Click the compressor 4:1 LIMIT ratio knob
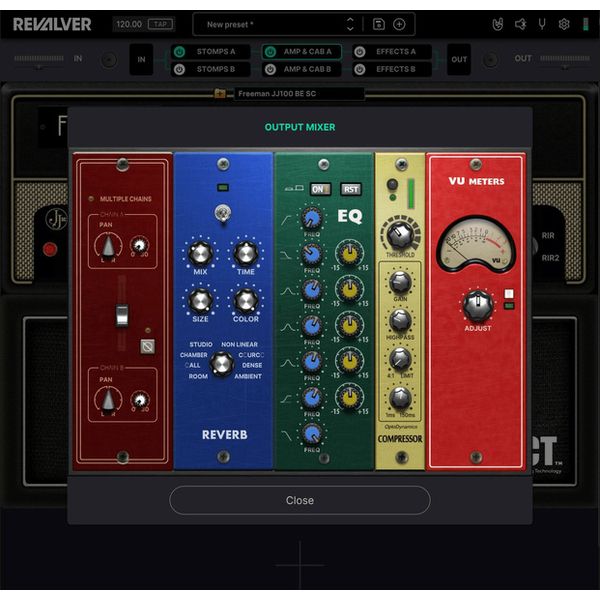The width and height of the screenshot is (600, 600). pos(400,359)
